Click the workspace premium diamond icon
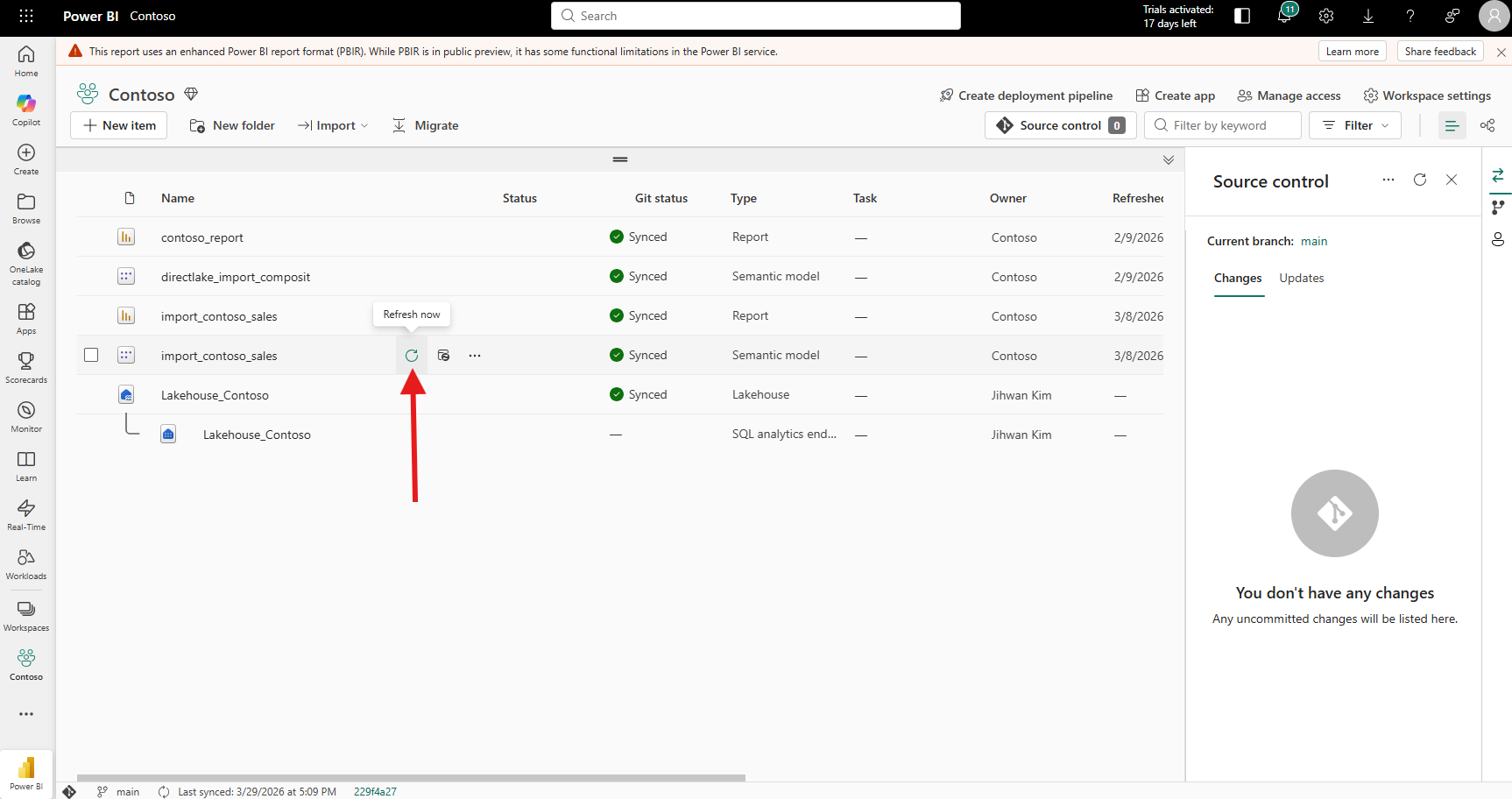The image size is (1512, 799). (191, 94)
